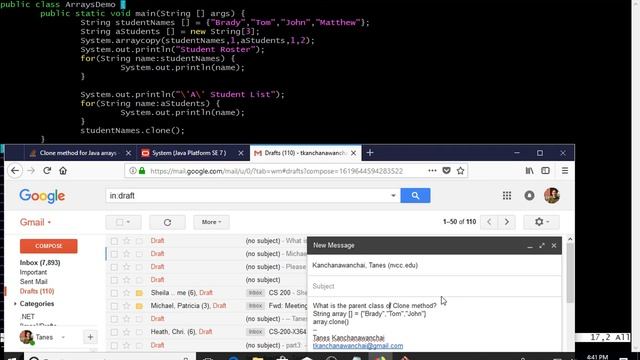Click the Subject field in New Message

pos(434,286)
